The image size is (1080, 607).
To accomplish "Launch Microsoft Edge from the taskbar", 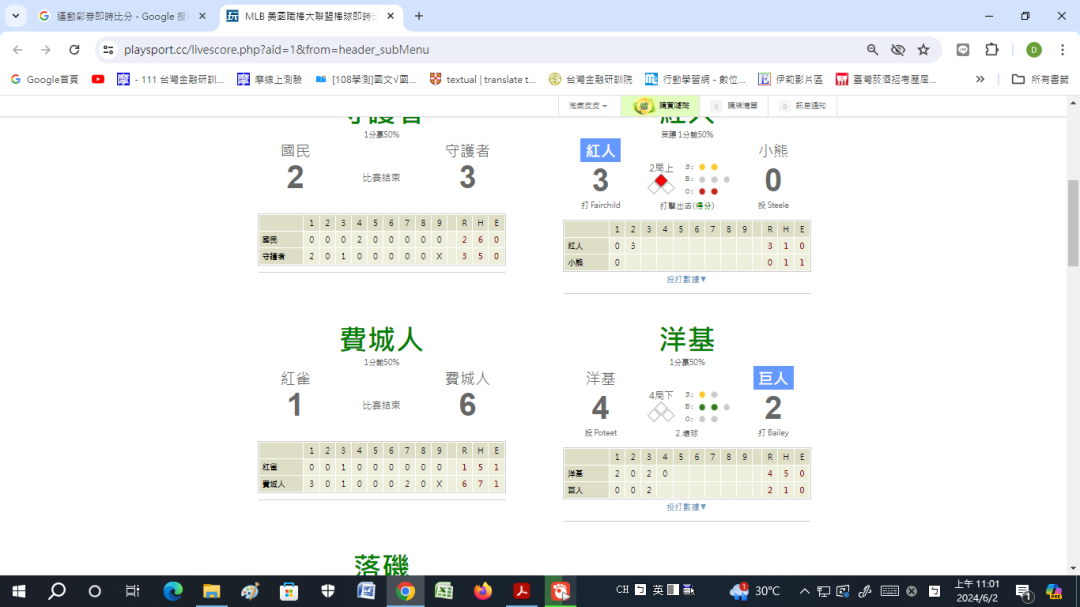I will [x=173, y=591].
